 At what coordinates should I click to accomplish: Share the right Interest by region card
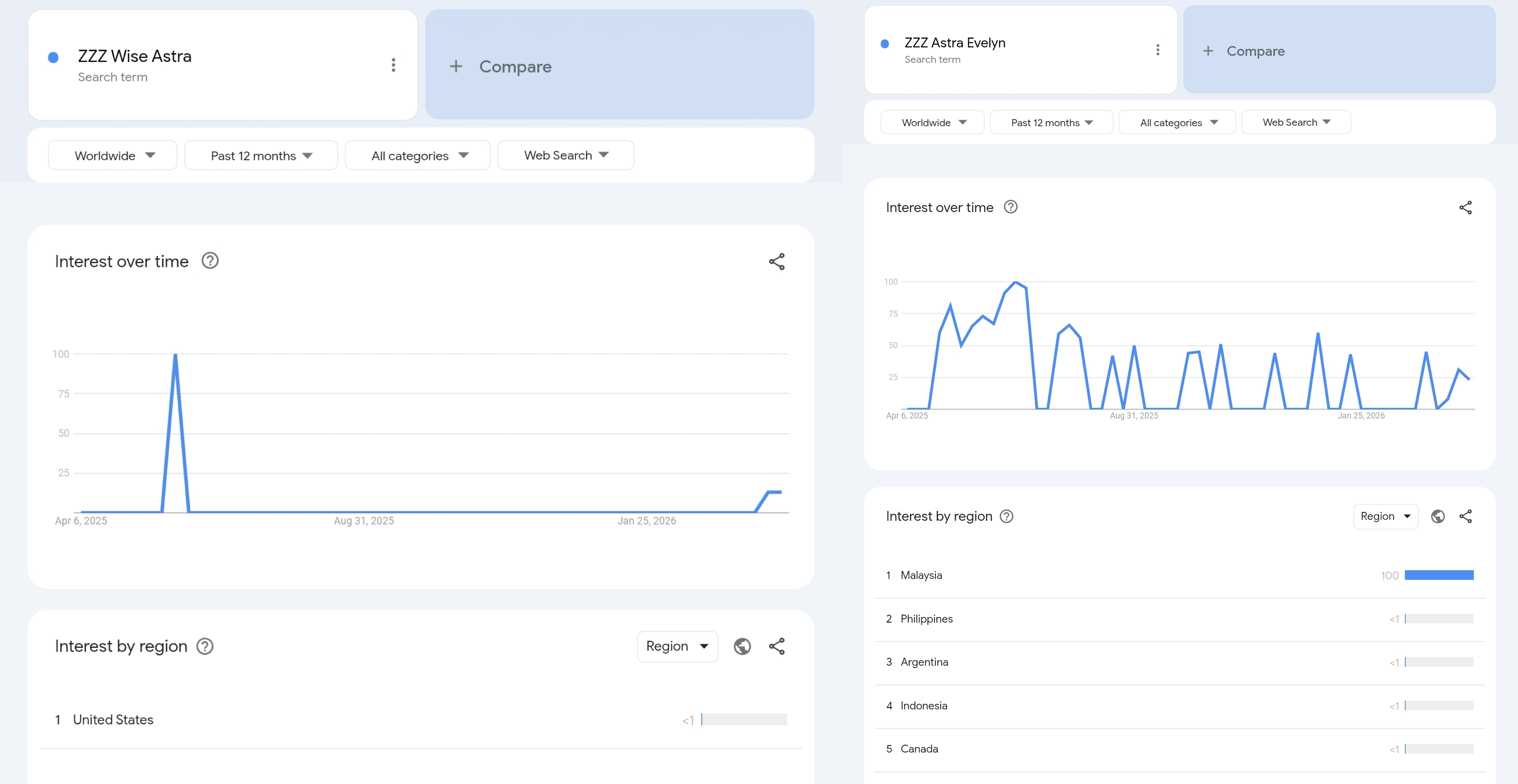pyautogui.click(x=1465, y=516)
